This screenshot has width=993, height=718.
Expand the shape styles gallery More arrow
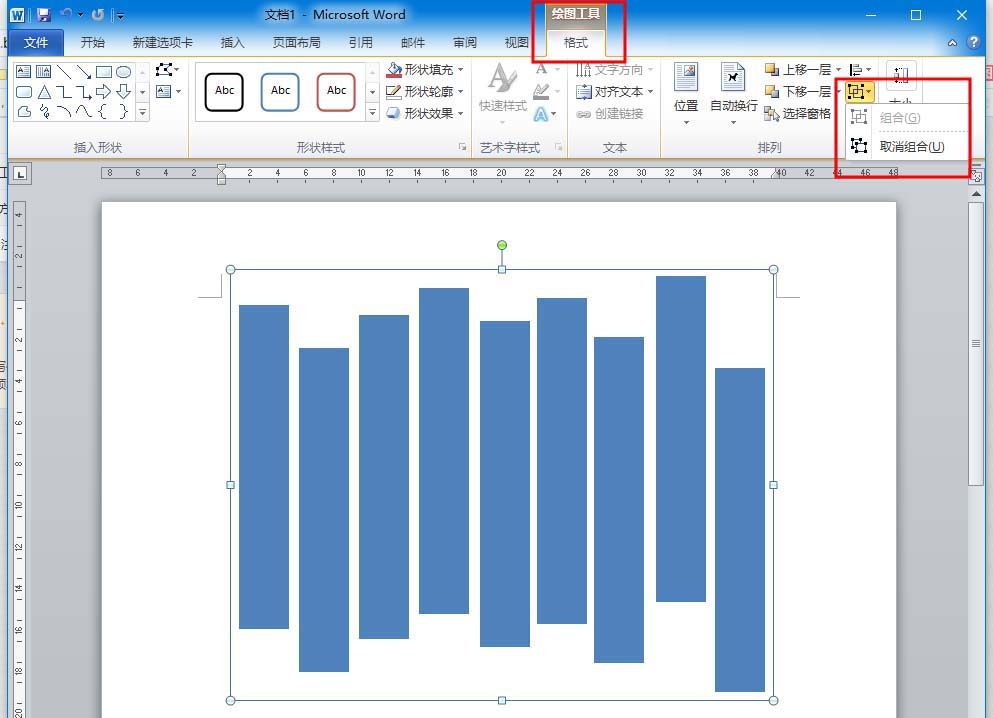pos(373,113)
